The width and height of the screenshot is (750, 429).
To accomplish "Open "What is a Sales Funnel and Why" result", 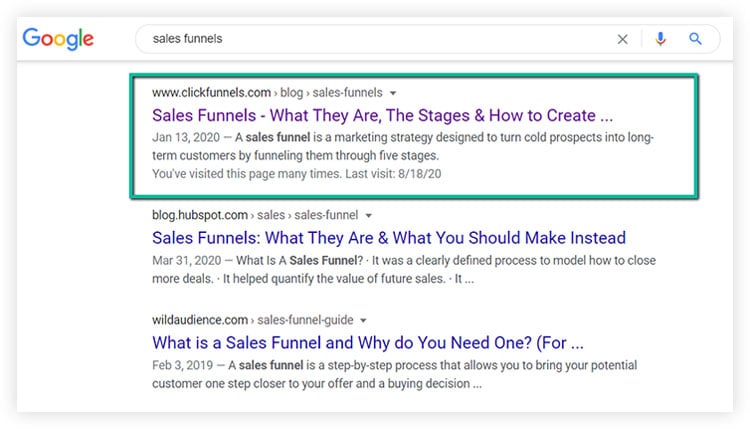I will (368, 344).
